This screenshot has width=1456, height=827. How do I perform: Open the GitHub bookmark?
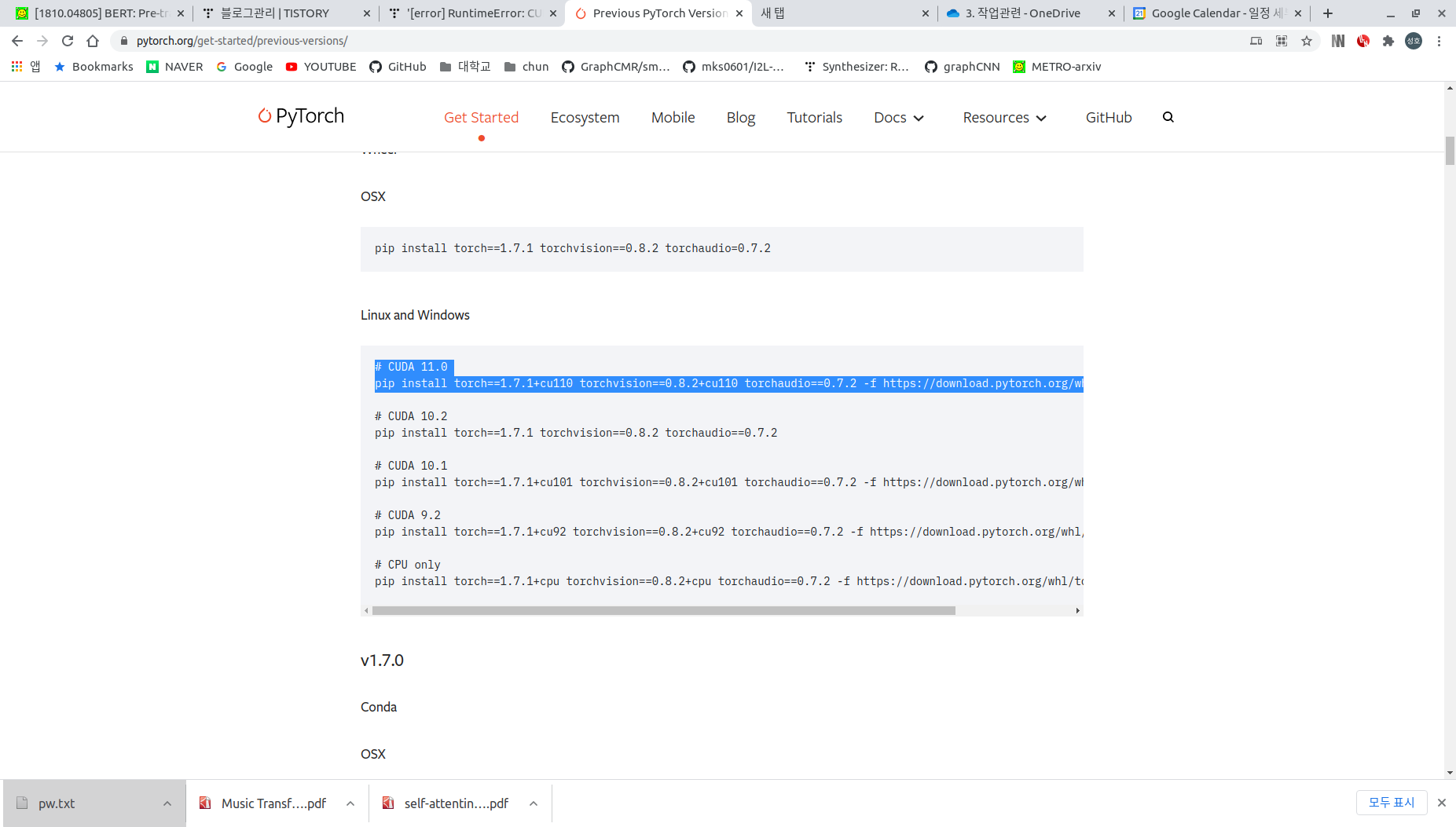click(398, 67)
